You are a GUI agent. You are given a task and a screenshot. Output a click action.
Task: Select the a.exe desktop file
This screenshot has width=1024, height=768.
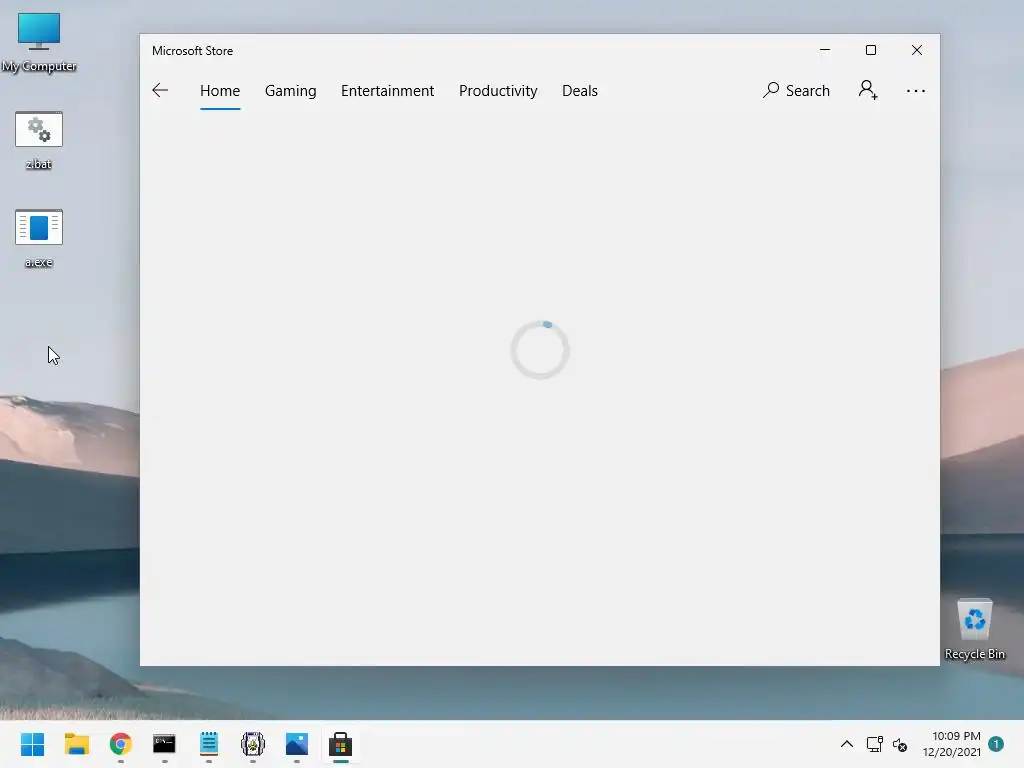(39, 238)
